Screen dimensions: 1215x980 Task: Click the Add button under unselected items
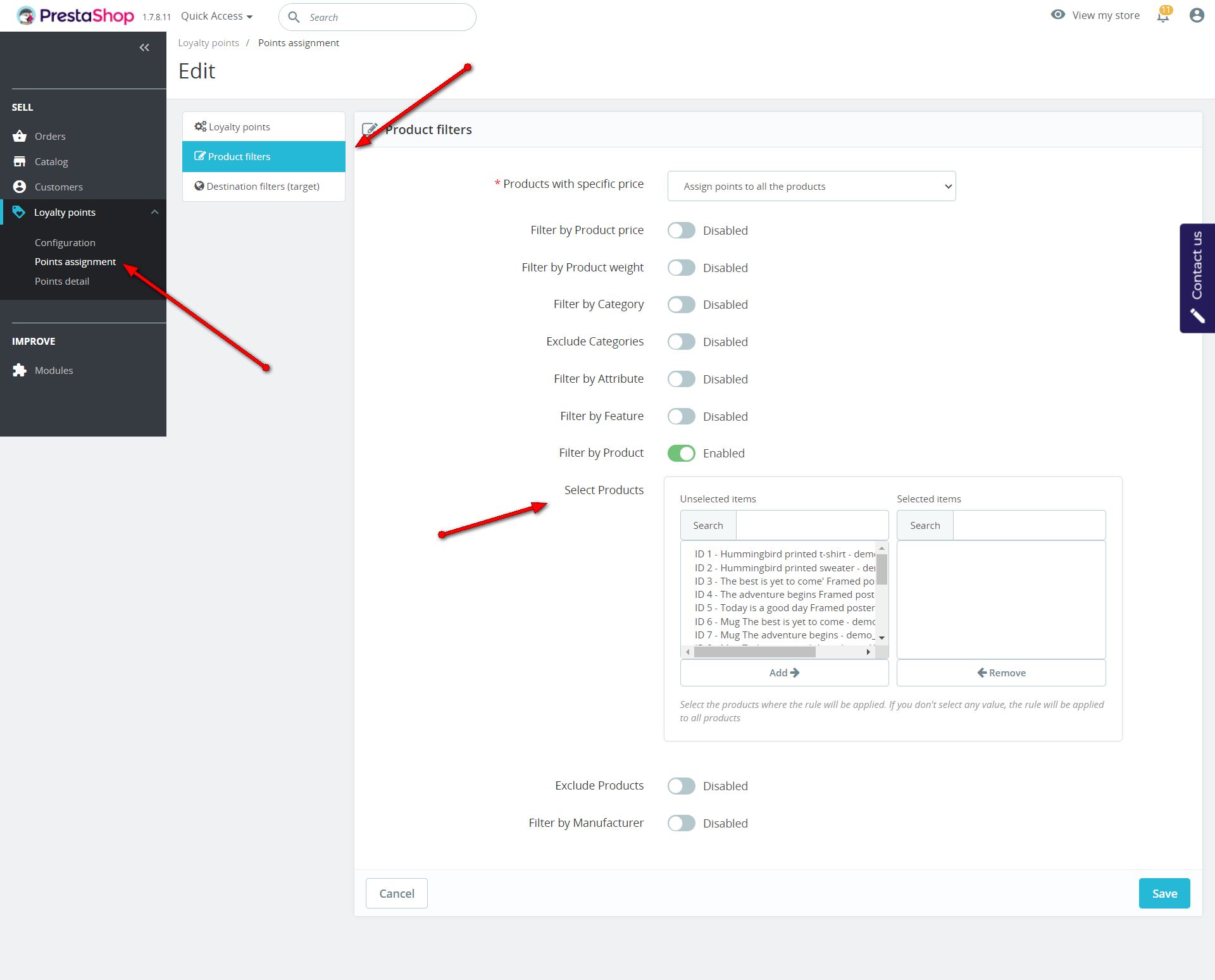[784, 673]
